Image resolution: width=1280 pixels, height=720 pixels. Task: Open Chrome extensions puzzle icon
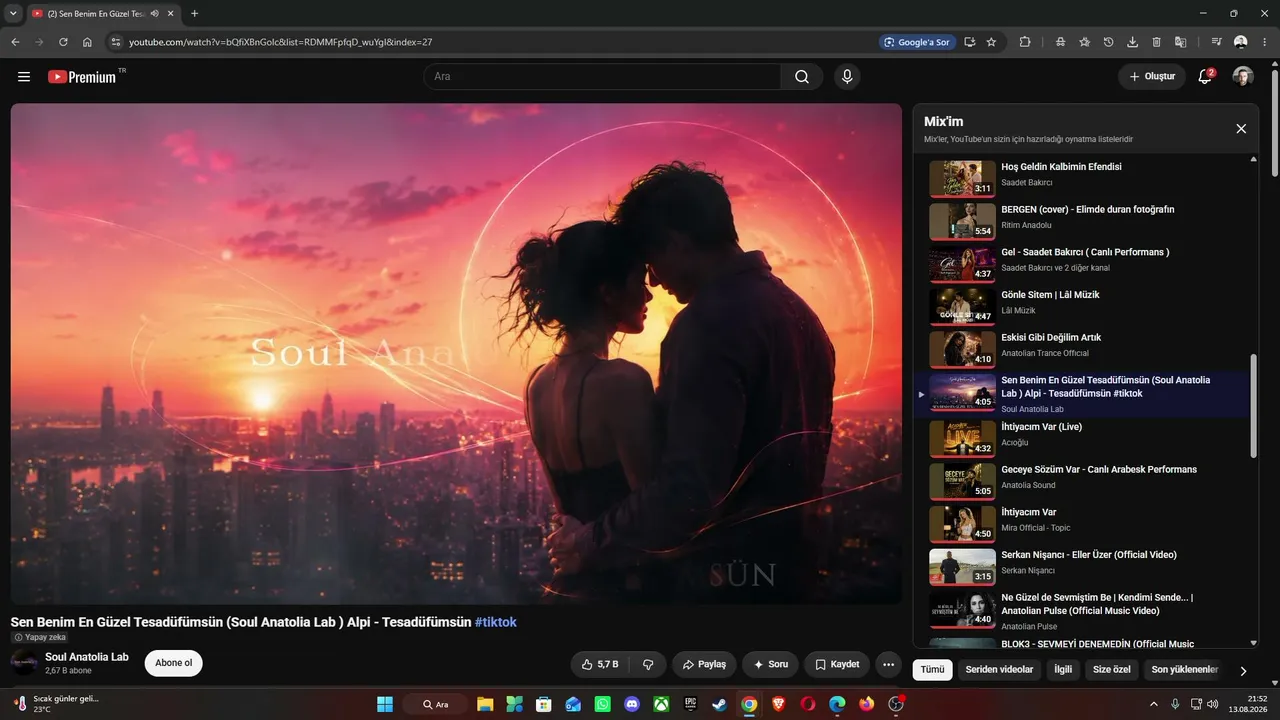1025,42
